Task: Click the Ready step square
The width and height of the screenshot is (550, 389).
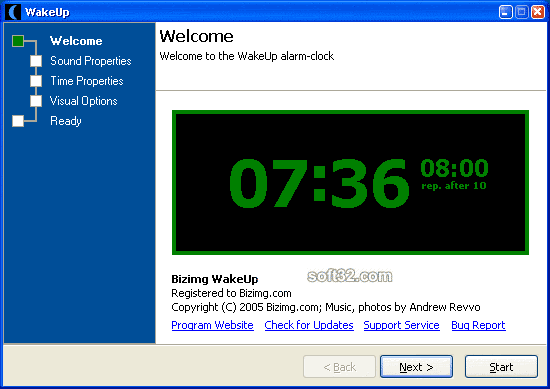Action: point(18,121)
